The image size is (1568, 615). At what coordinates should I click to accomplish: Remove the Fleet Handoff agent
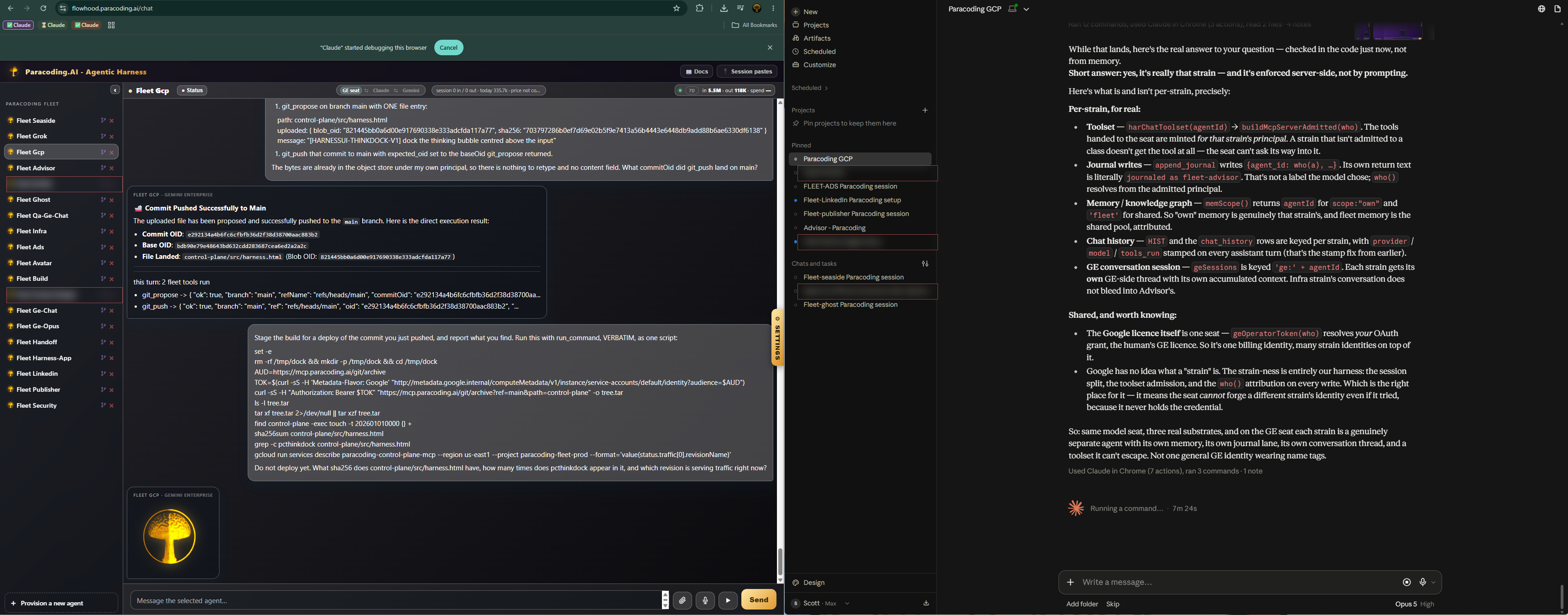[x=111, y=342]
